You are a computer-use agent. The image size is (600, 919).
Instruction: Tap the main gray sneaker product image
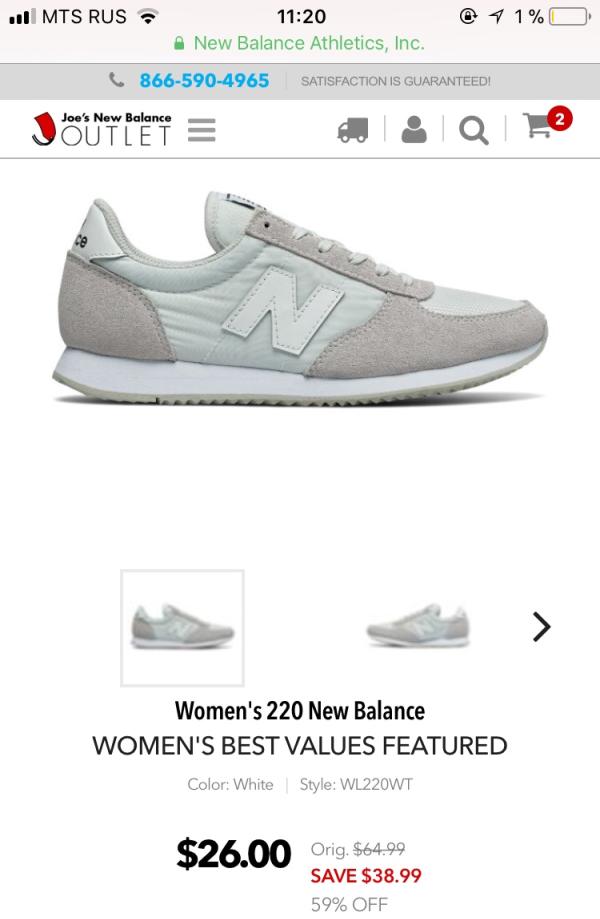pos(299,298)
